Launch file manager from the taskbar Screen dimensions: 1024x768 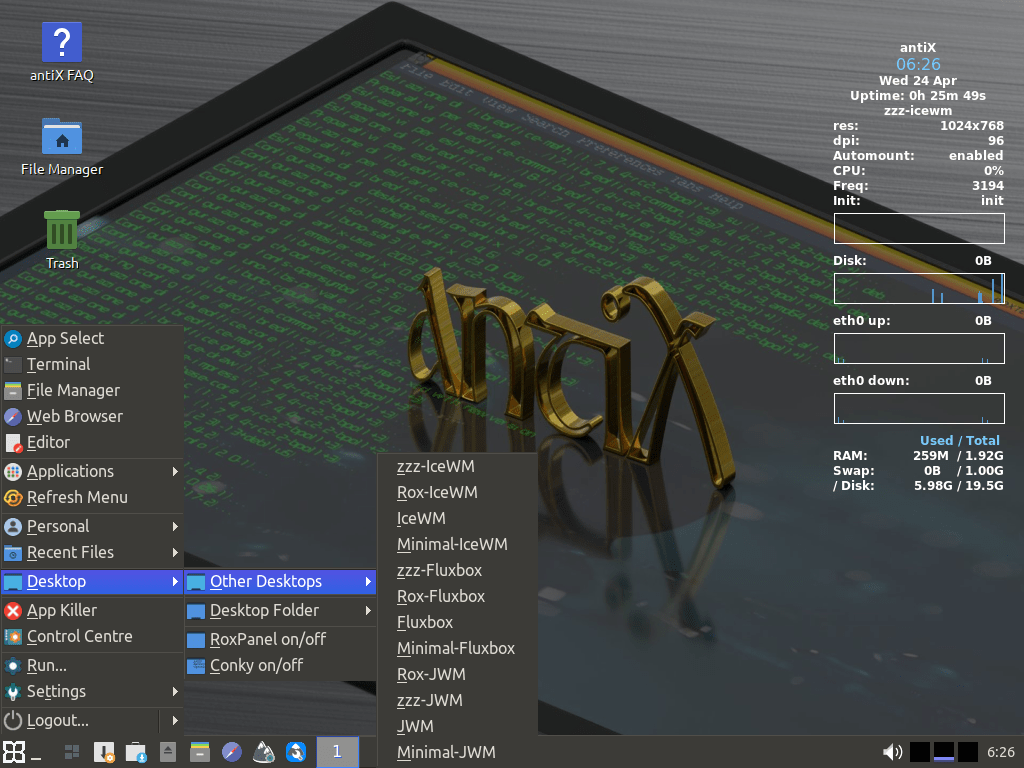tap(200, 752)
